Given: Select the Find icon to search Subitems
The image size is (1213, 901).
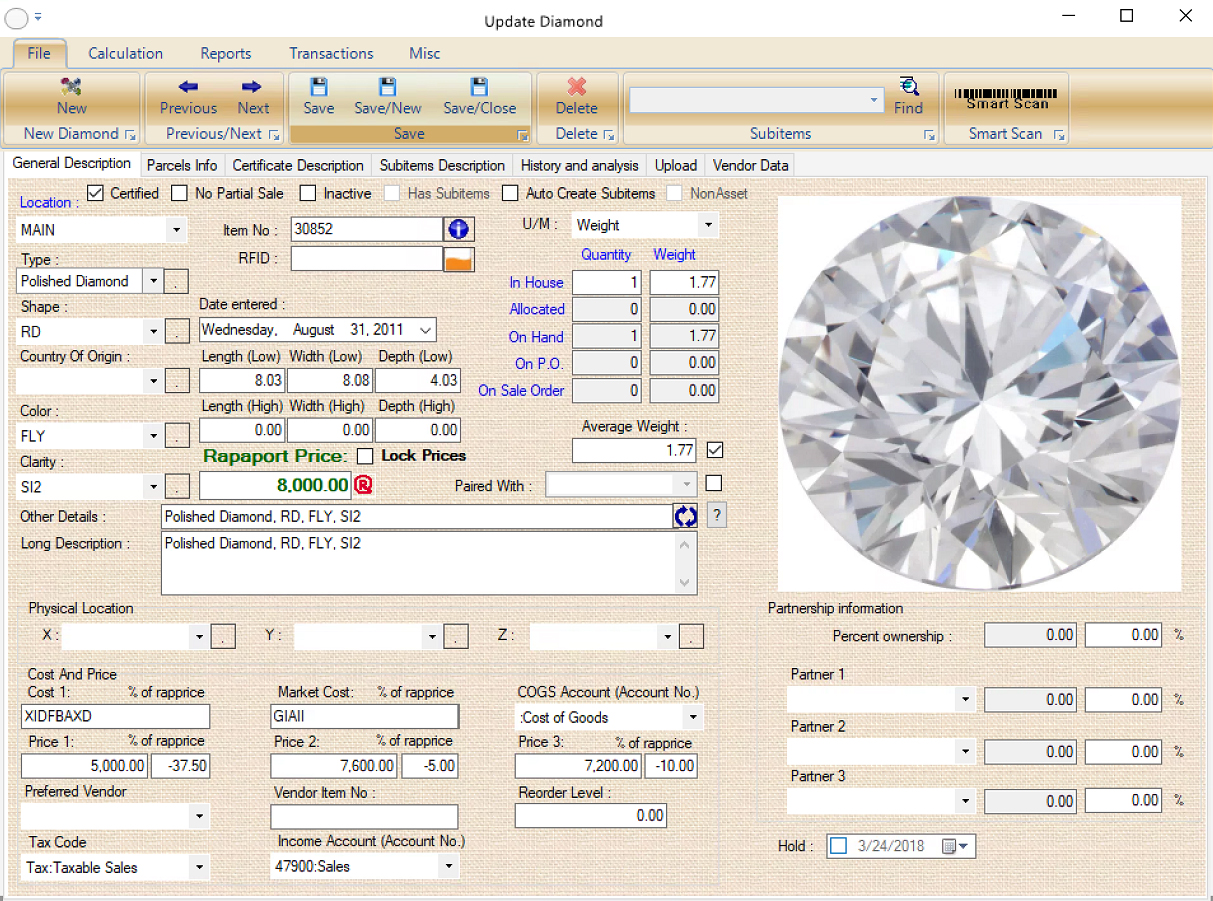Looking at the screenshot, I should click(908, 93).
